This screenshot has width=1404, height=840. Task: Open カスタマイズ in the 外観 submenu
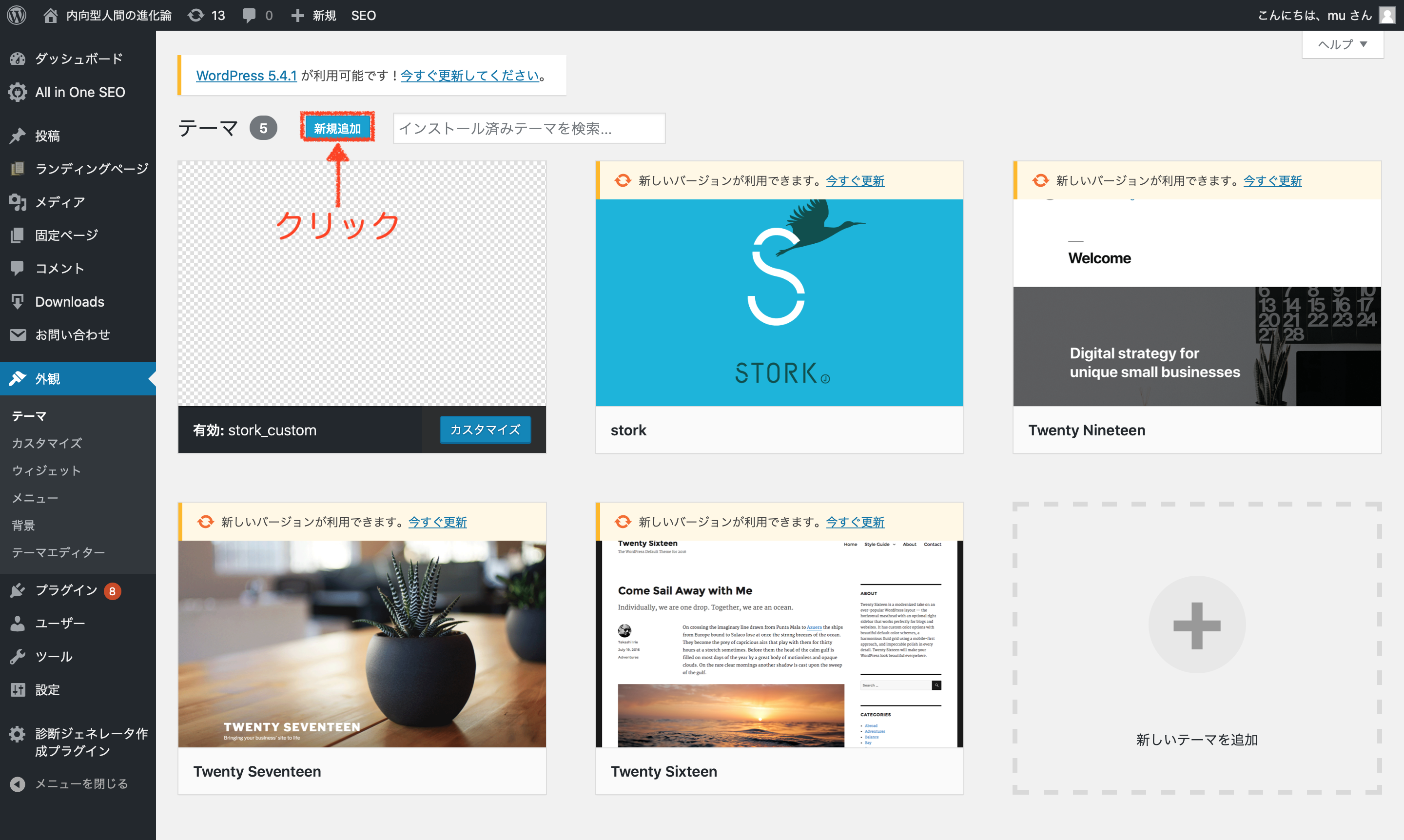(47, 443)
